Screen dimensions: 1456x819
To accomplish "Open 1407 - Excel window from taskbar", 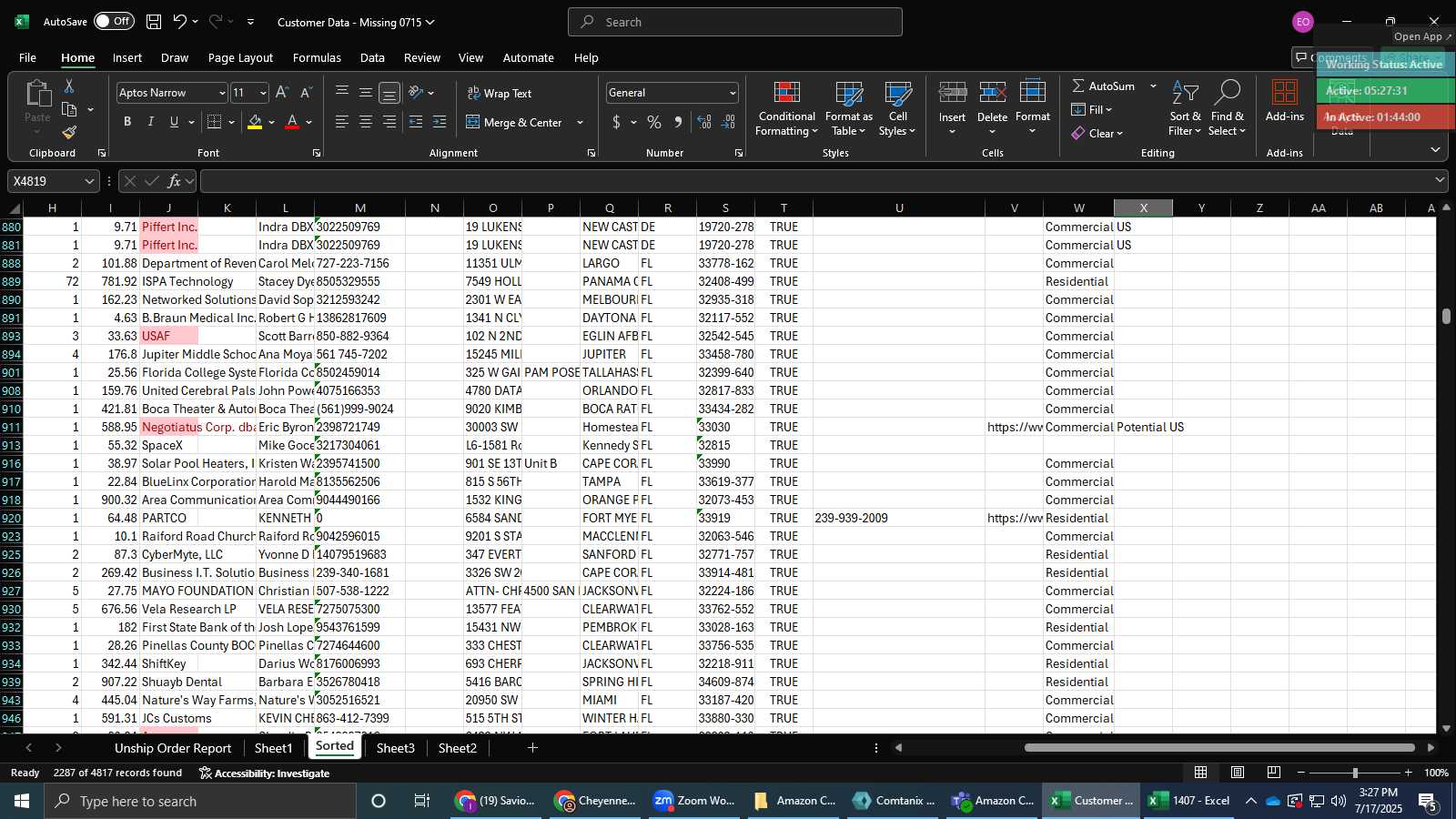I will [1188, 801].
